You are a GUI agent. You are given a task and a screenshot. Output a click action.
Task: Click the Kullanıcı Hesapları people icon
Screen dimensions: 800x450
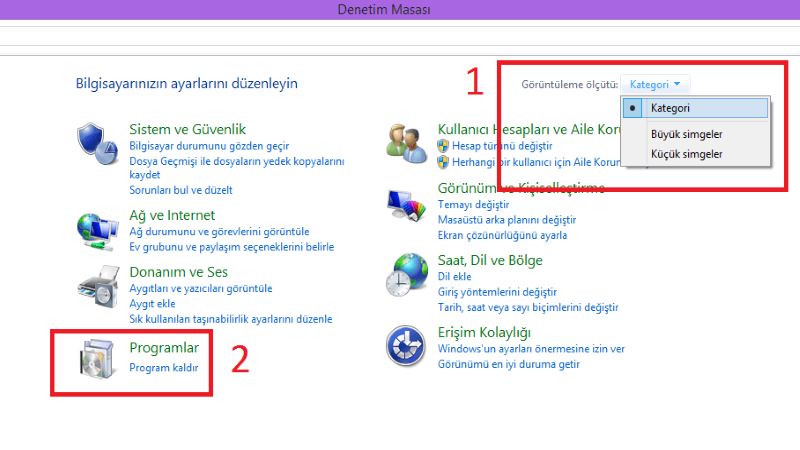407,144
